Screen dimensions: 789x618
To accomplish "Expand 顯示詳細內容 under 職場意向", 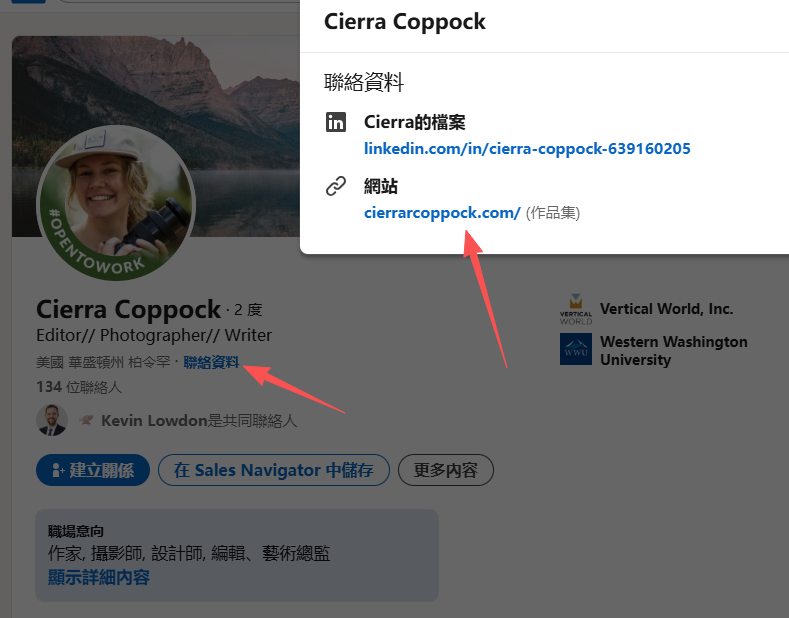I will pos(99,577).
